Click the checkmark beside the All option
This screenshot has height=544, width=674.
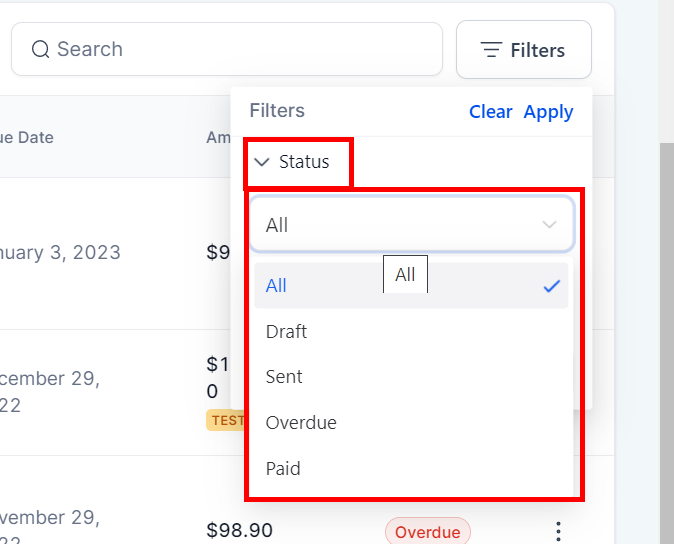[551, 286]
